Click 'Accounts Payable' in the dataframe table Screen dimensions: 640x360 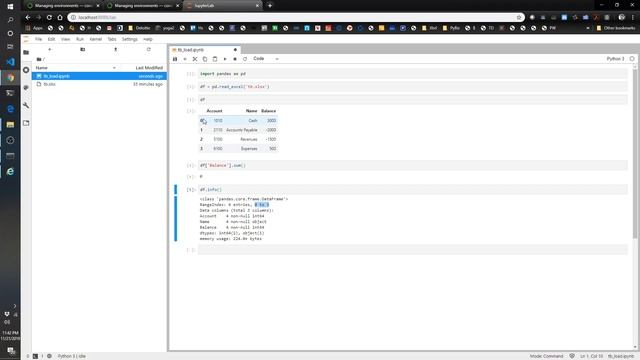[x=242, y=130]
